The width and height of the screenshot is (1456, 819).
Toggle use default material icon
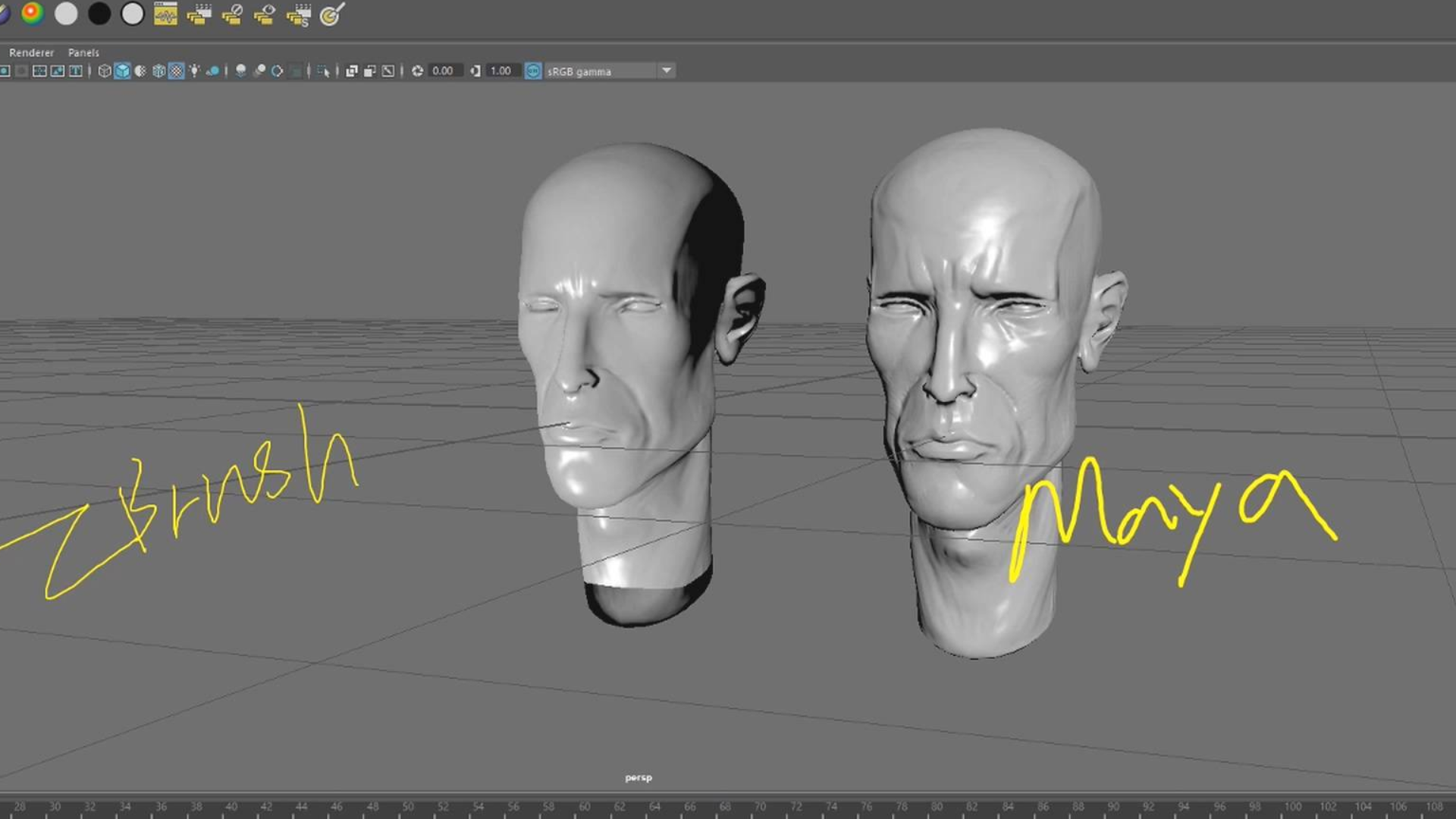pos(140,71)
